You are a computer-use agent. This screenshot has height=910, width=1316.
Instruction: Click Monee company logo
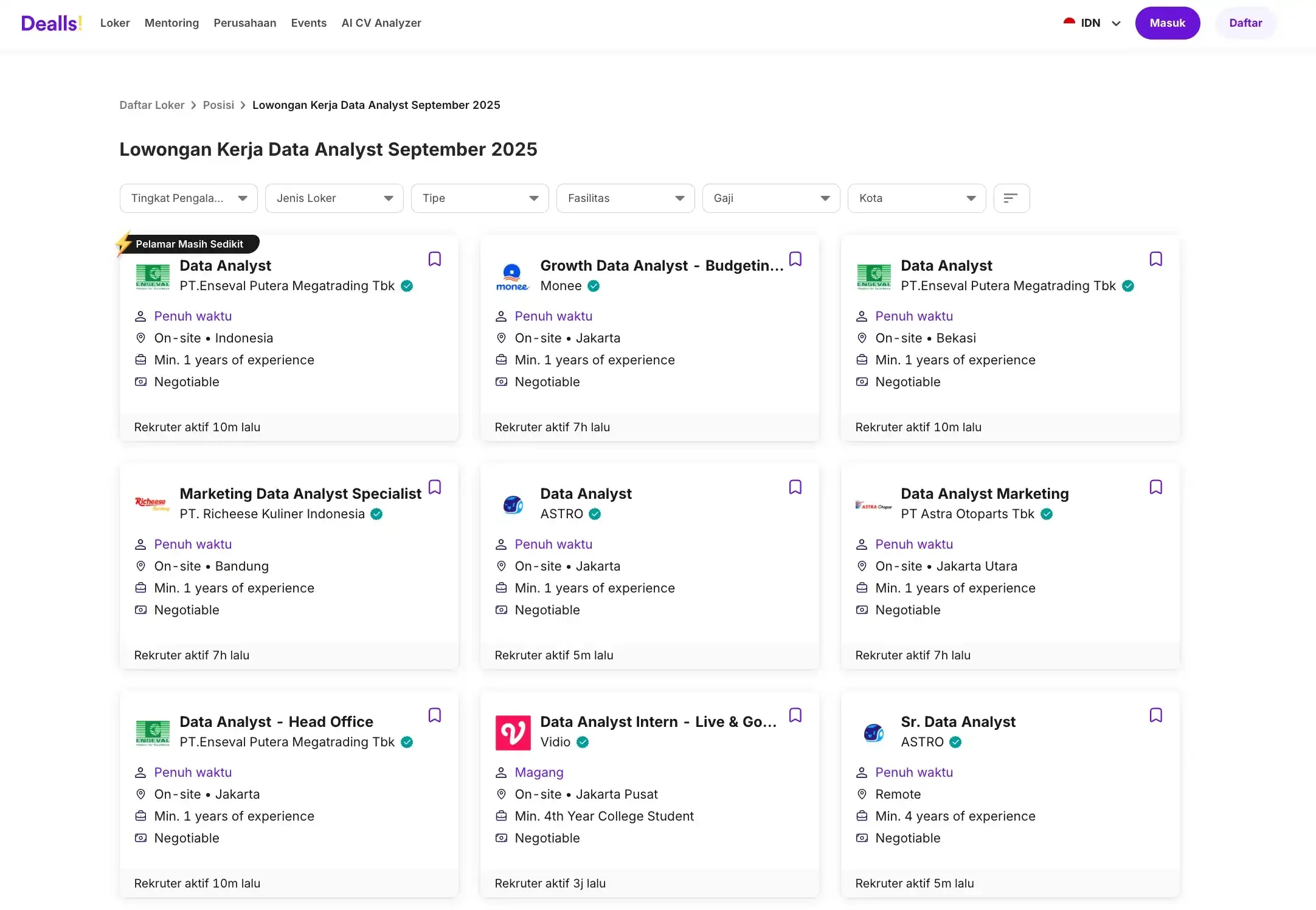coord(512,277)
